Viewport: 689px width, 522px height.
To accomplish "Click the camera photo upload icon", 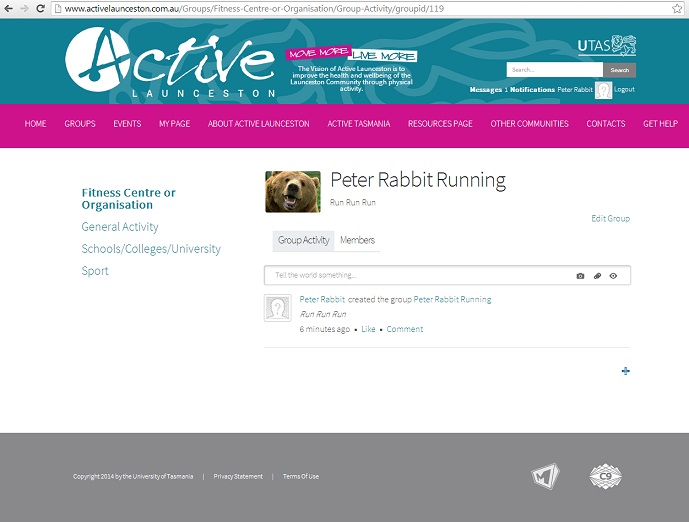I will pyautogui.click(x=580, y=275).
